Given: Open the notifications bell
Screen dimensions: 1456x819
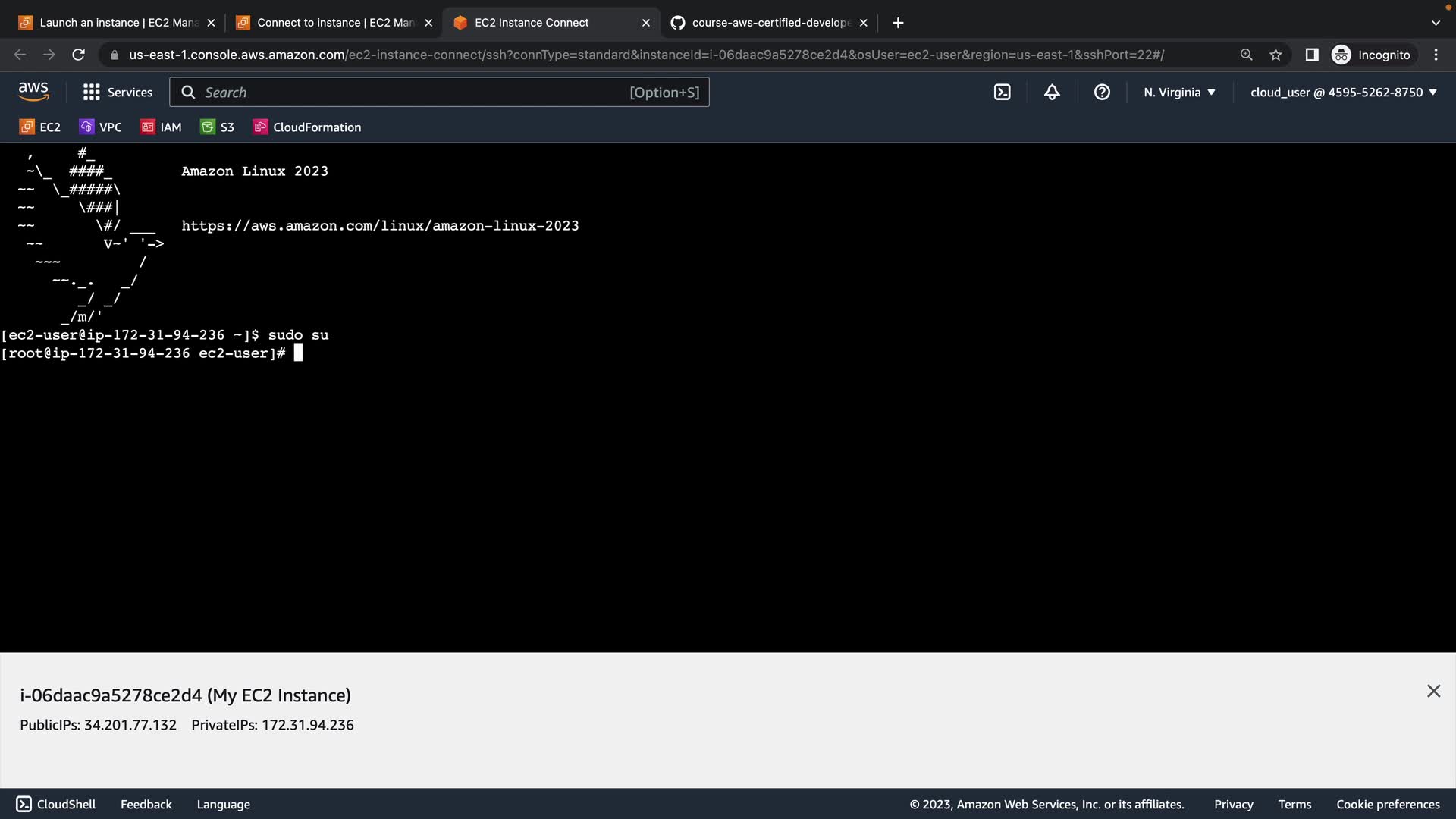Looking at the screenshot, I should coord(1052,93).
